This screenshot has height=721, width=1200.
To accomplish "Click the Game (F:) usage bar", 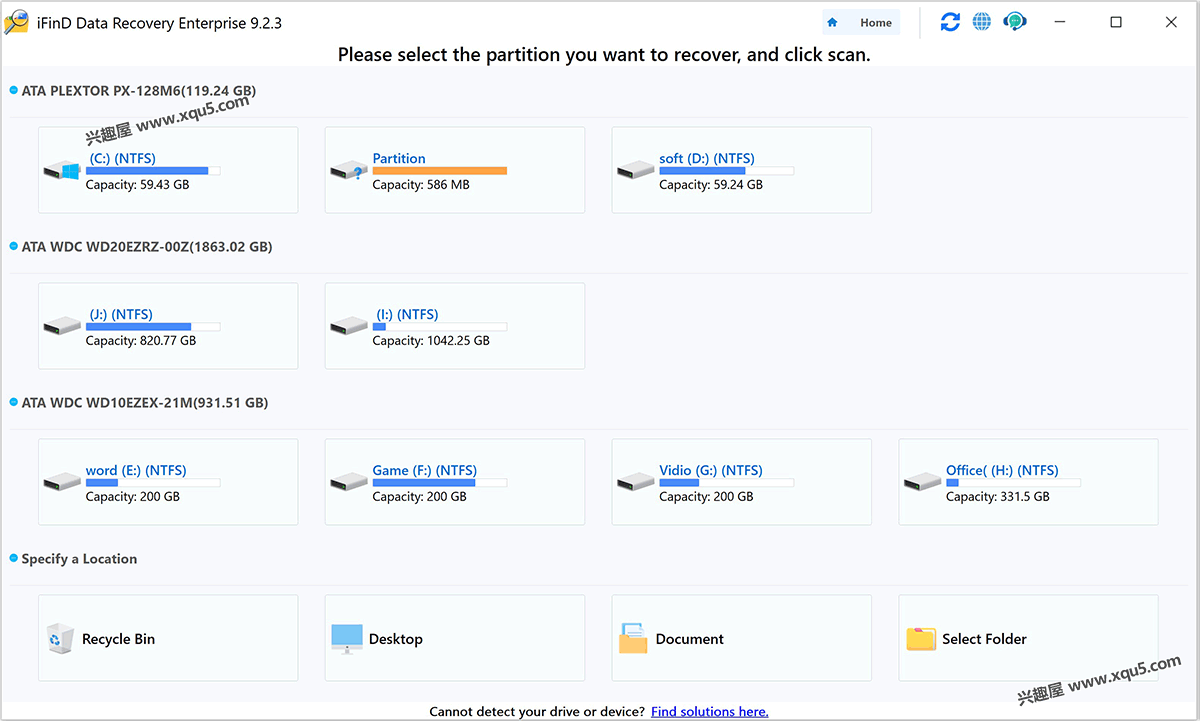I will pos(440,483).
